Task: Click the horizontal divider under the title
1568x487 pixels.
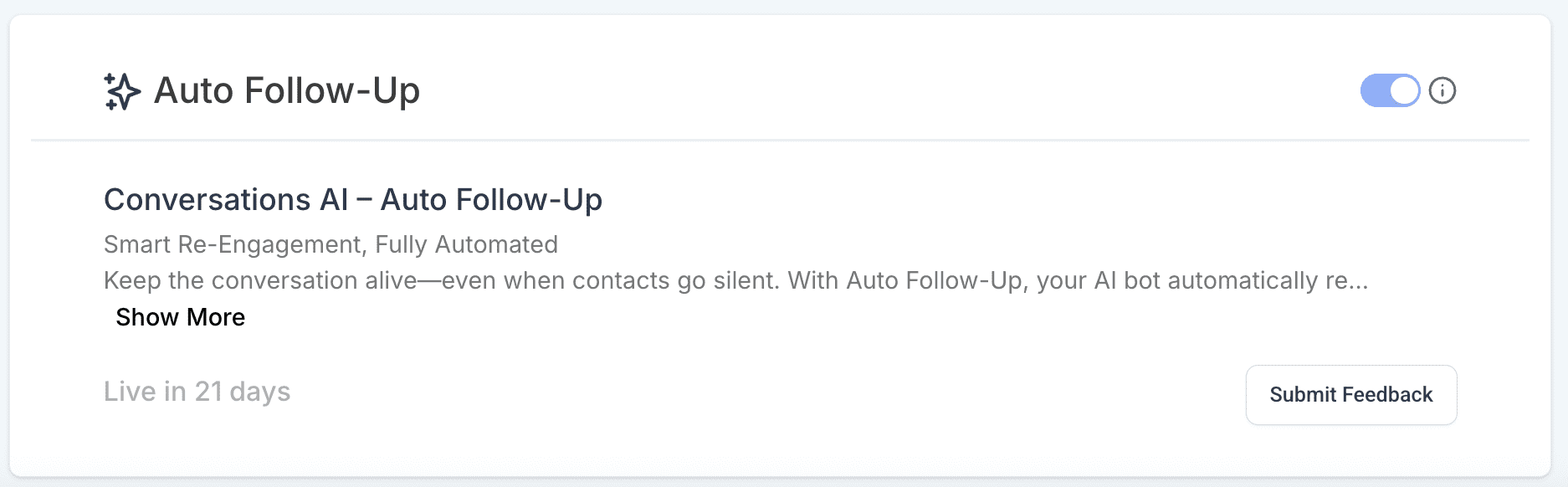Action: (780, 140)
